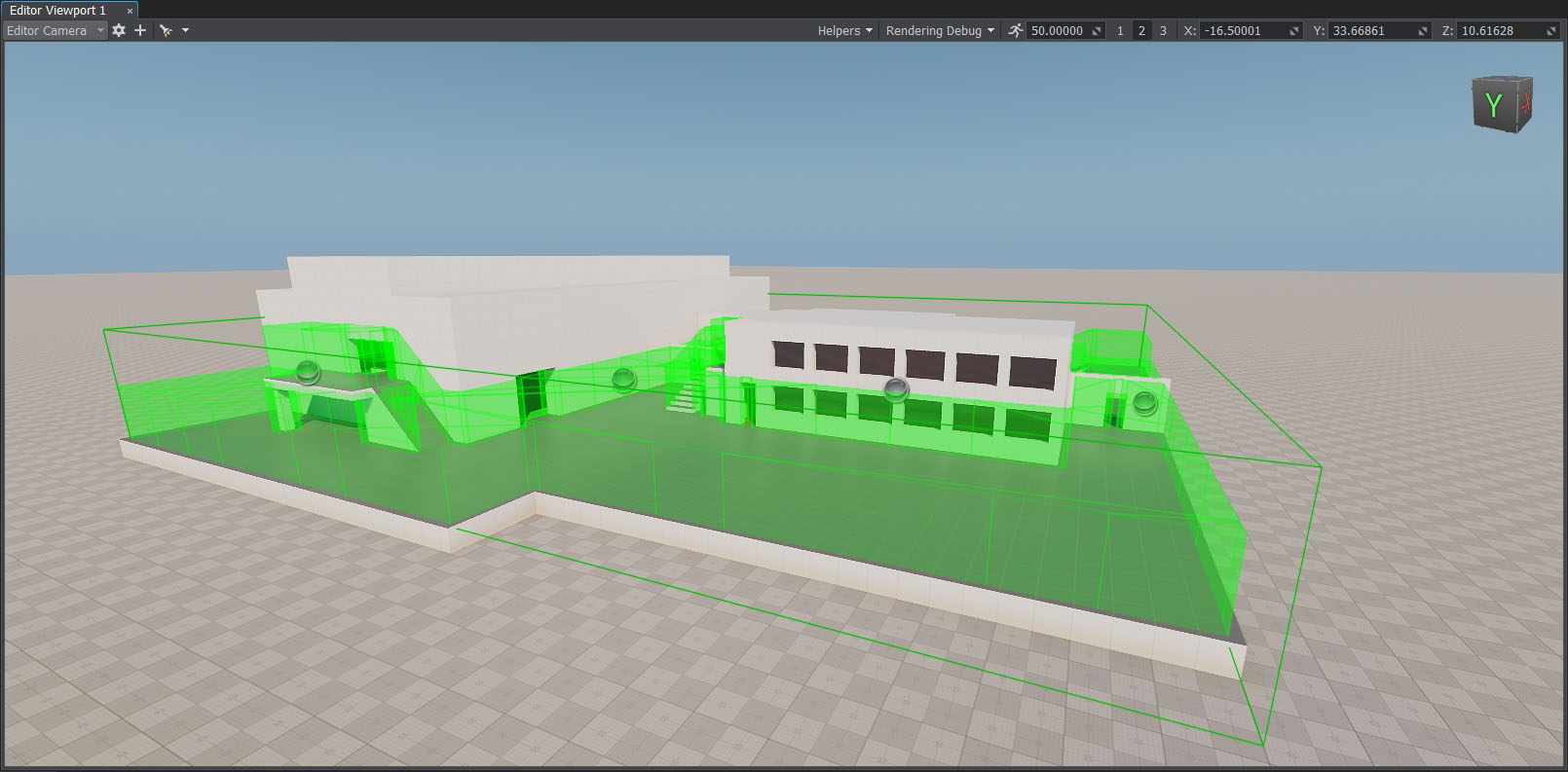1568x772 pixels.
Task: Select the probe sphere above the building windows
Action: point(895,390)
